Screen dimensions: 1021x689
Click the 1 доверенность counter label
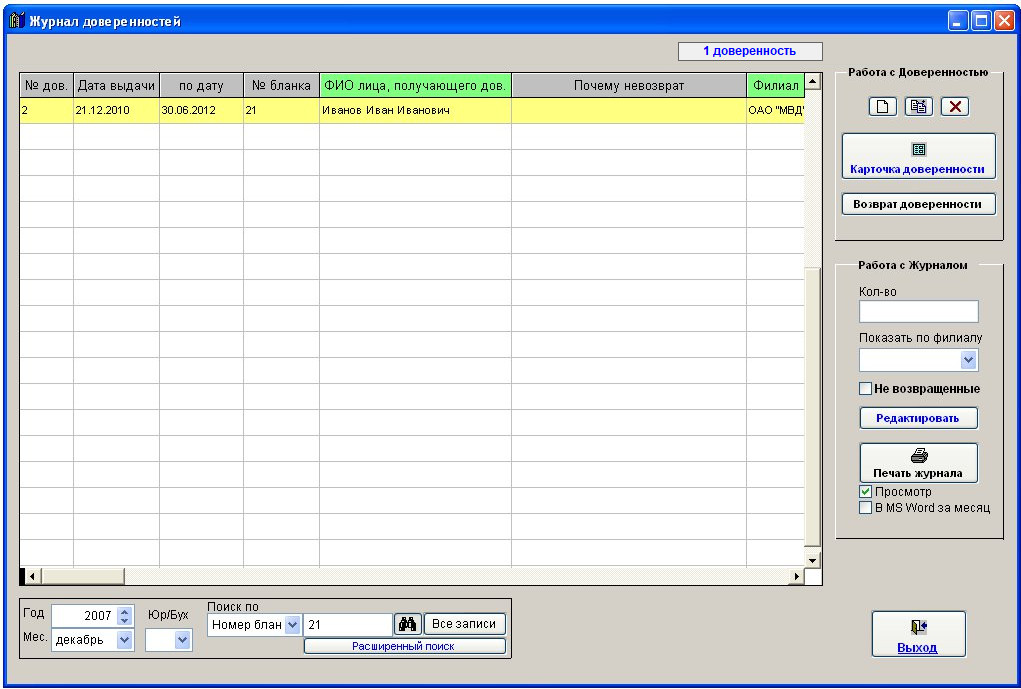click(x=750, y=51)
